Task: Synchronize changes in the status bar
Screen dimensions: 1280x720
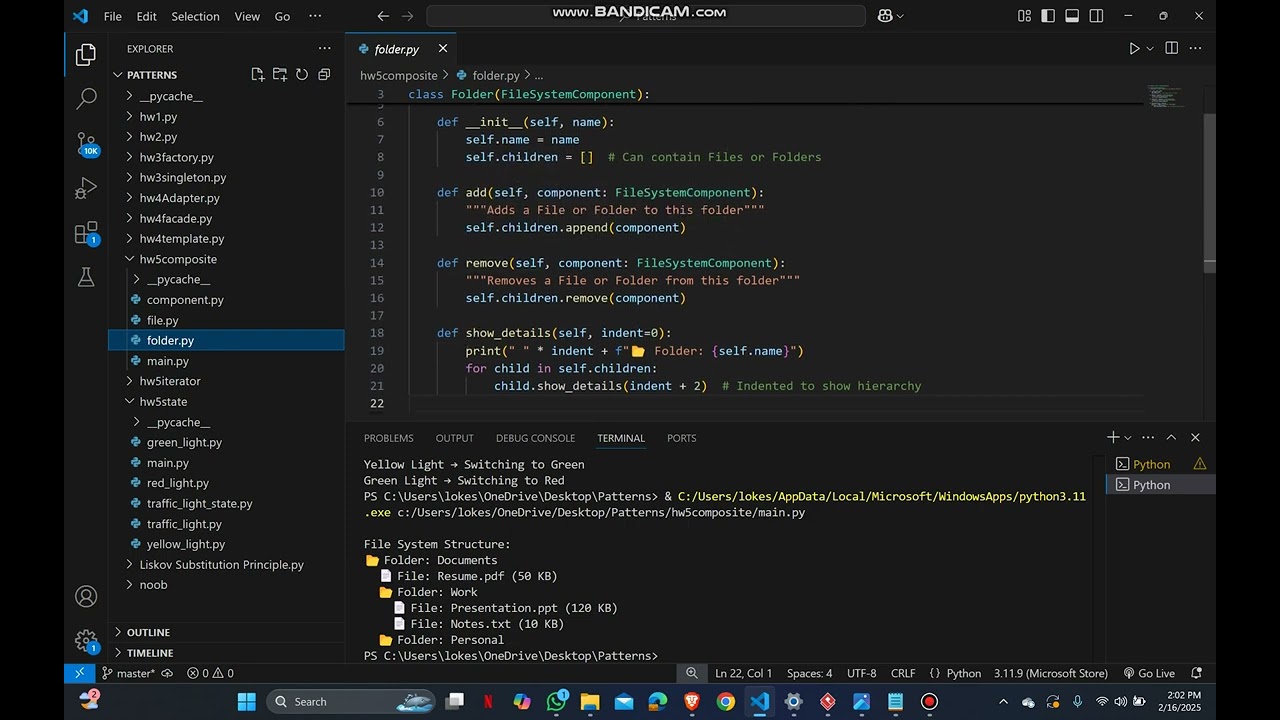Action: [x=167, y=673]
